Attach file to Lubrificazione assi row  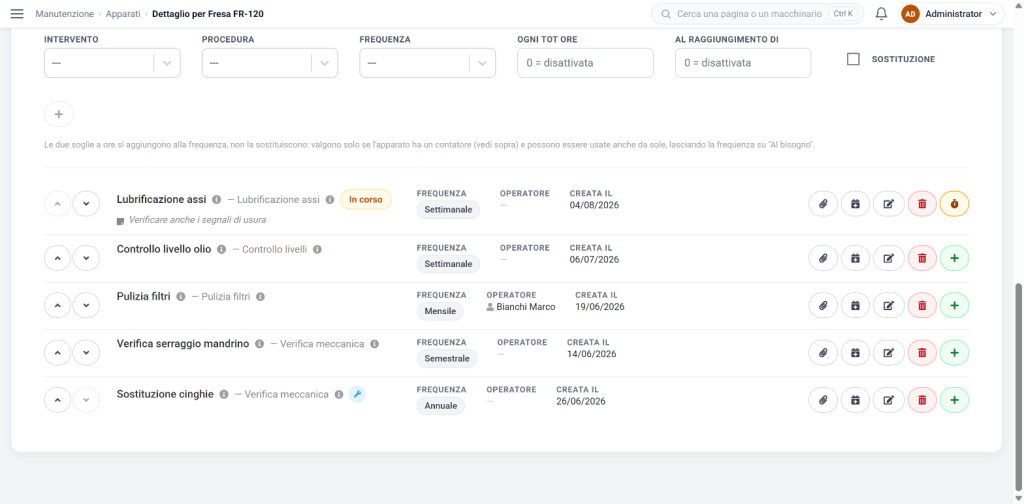(823, 204)
